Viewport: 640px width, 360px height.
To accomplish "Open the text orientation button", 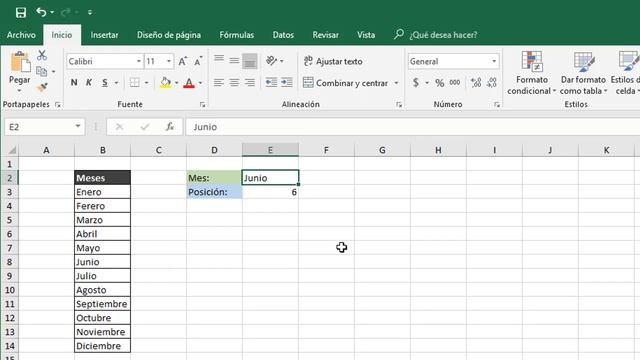I will pyautogui.click(x=274, y=61).
